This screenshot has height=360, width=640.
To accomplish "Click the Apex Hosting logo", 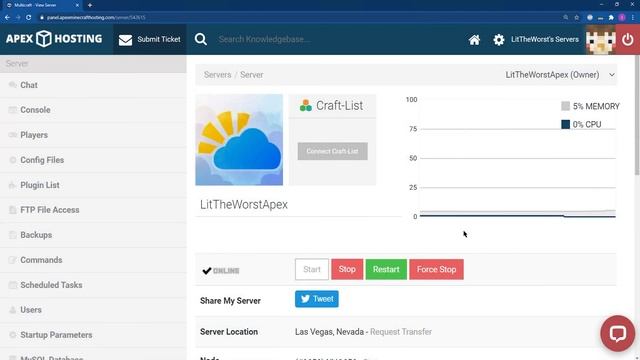I will point(54,39).
